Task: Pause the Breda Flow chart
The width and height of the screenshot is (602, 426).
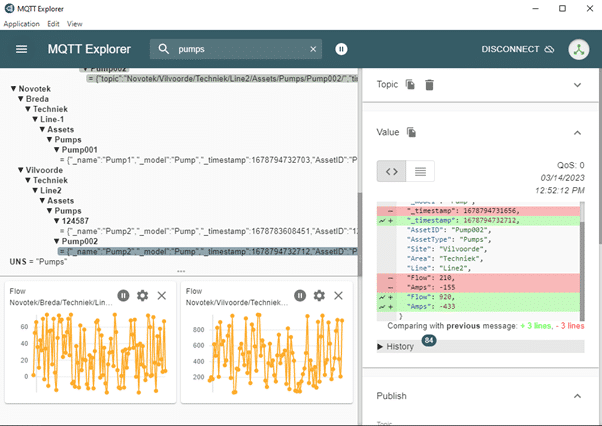Action: [124, 295]
